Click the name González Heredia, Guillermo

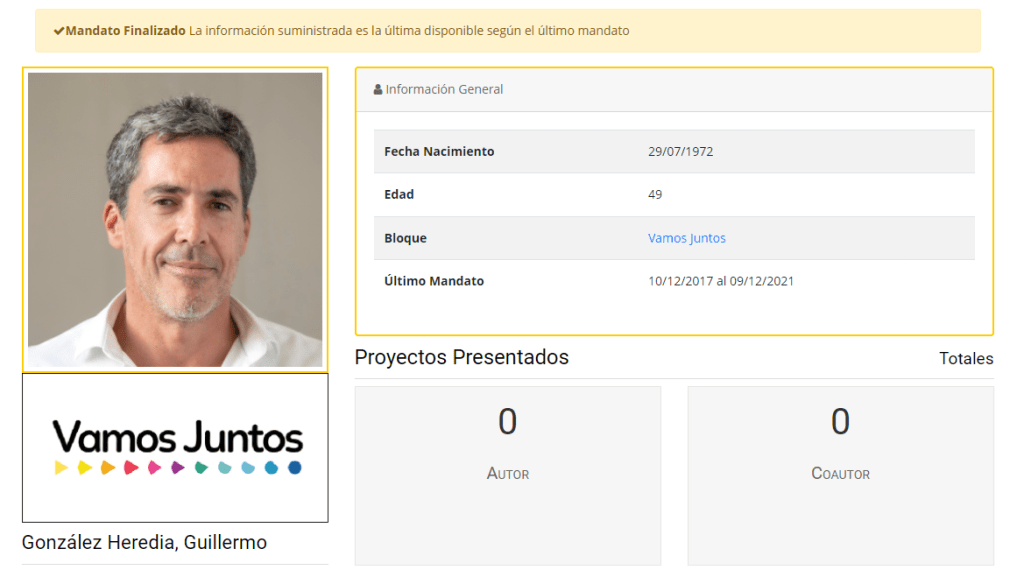144,542
